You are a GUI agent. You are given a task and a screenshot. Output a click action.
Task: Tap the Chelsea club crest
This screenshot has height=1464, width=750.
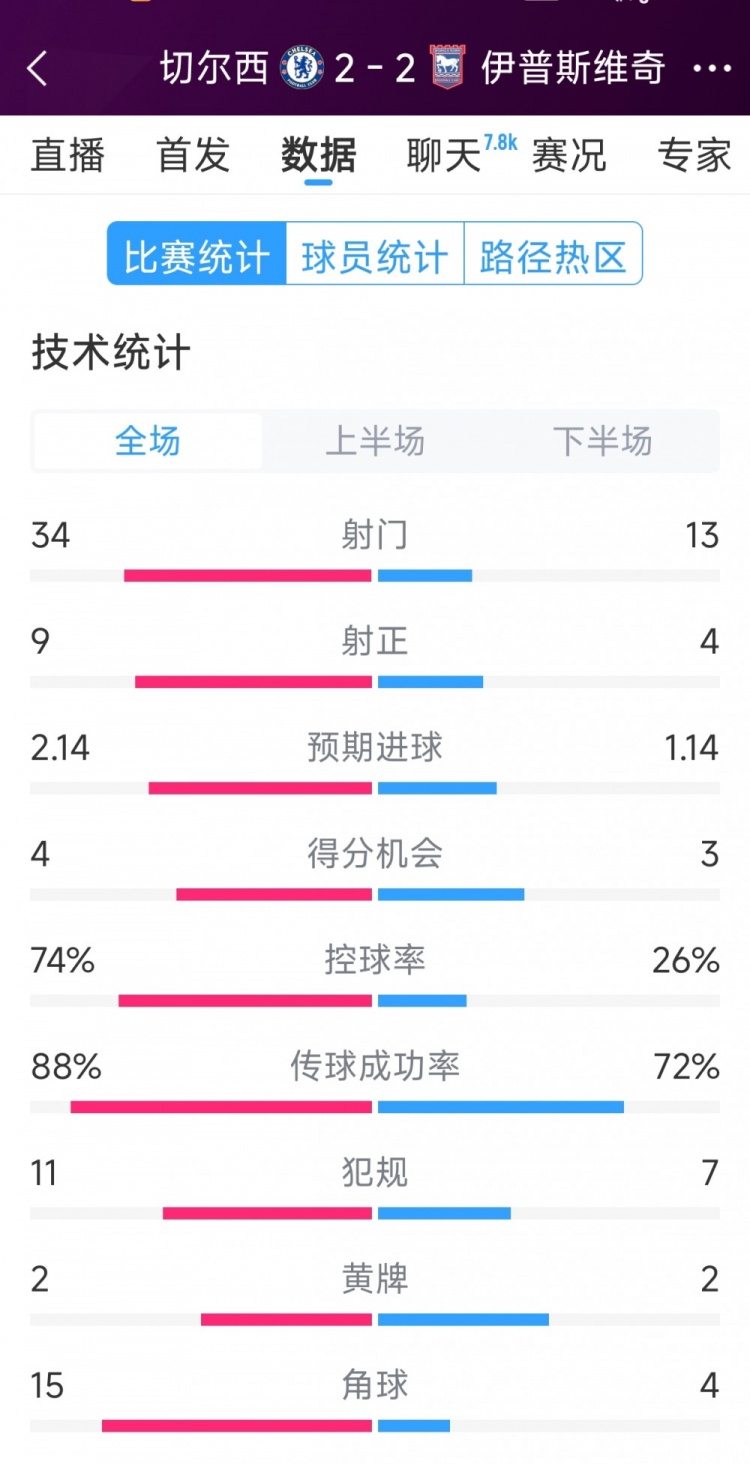coord(302,67)
